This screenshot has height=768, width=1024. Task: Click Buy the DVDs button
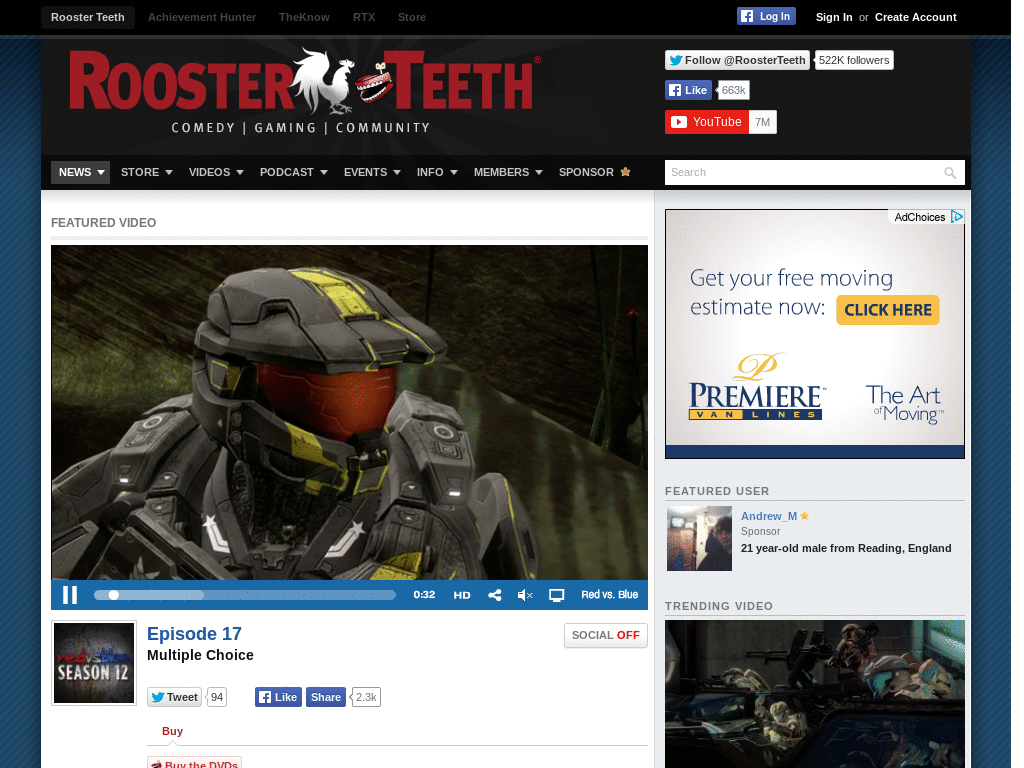[195, 763]
